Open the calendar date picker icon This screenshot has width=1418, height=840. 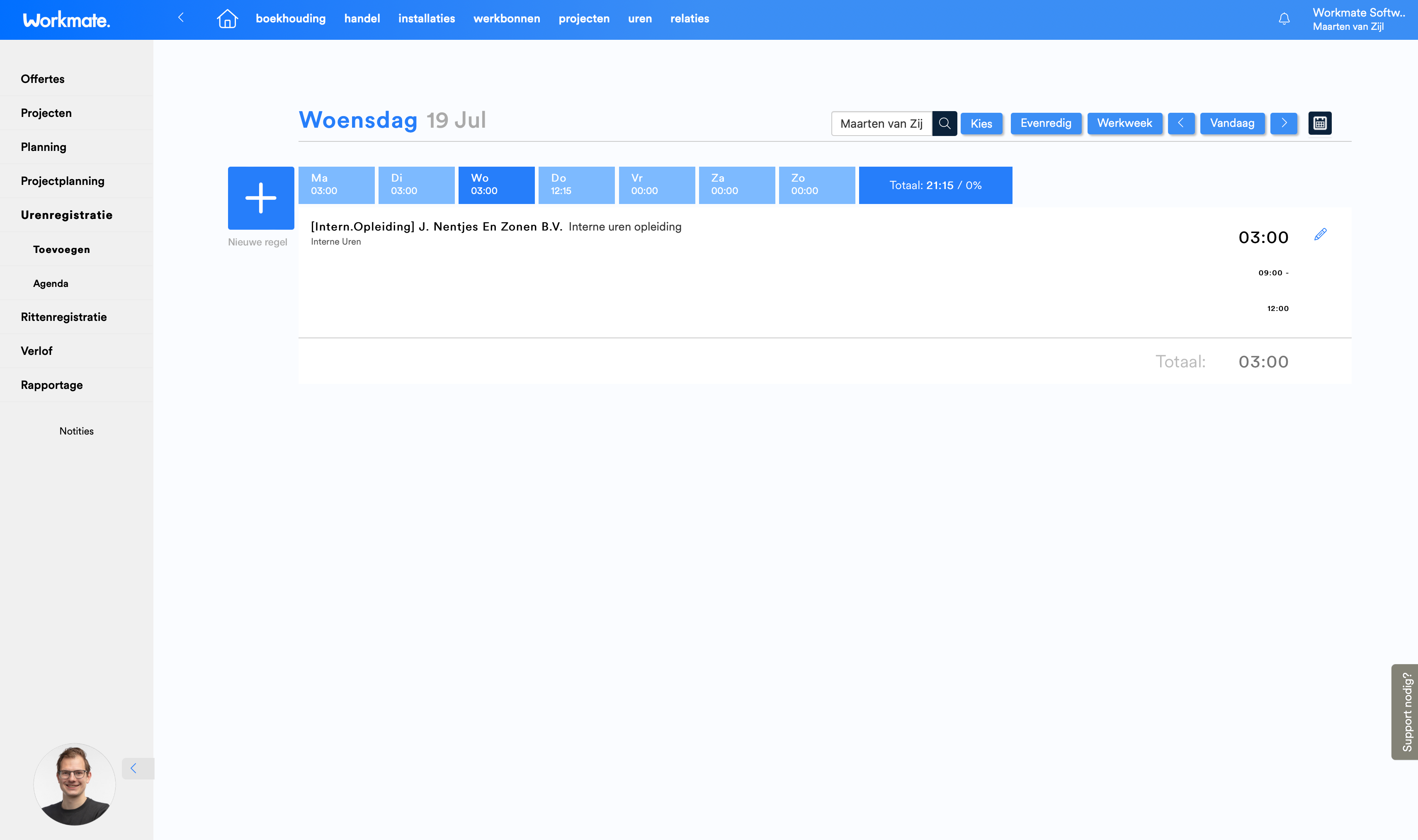[1319, 124]
